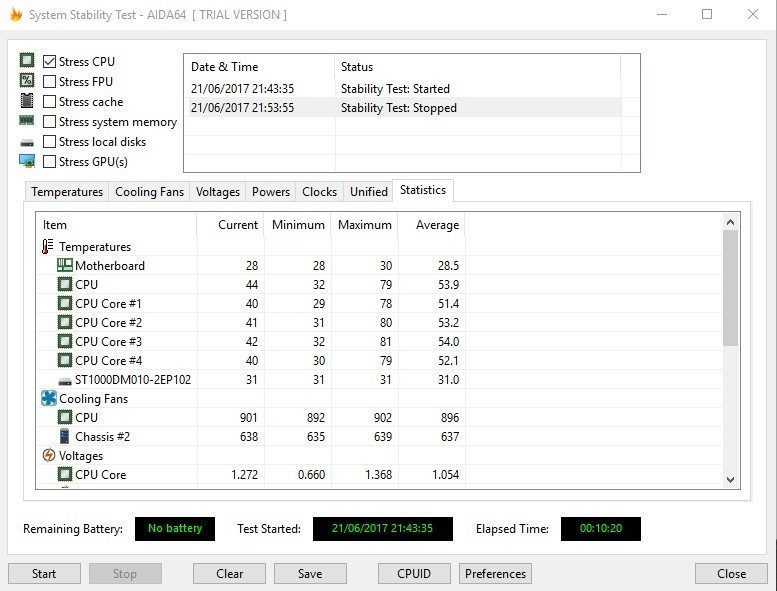Click the Average column header
777x591 pixels.
pos(432,225)
